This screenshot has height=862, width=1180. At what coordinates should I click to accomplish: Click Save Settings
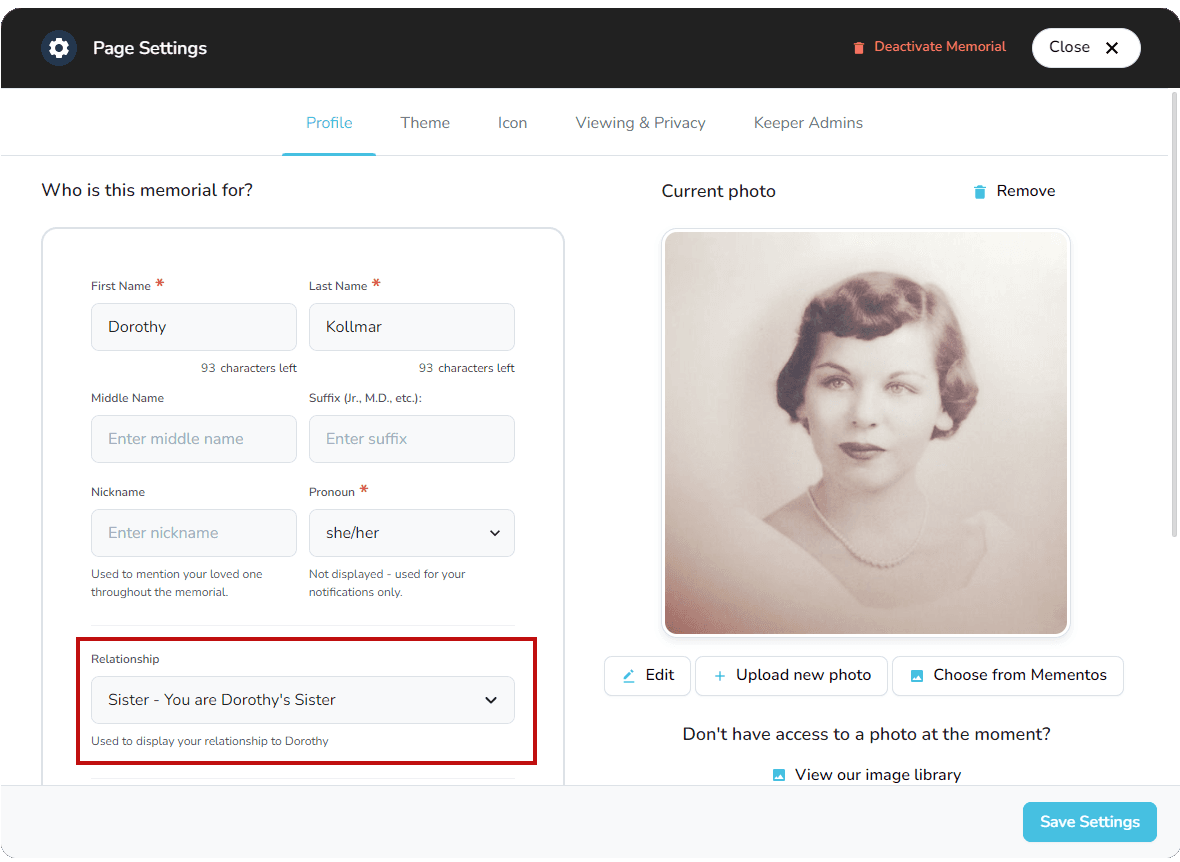coord(1089,821)
